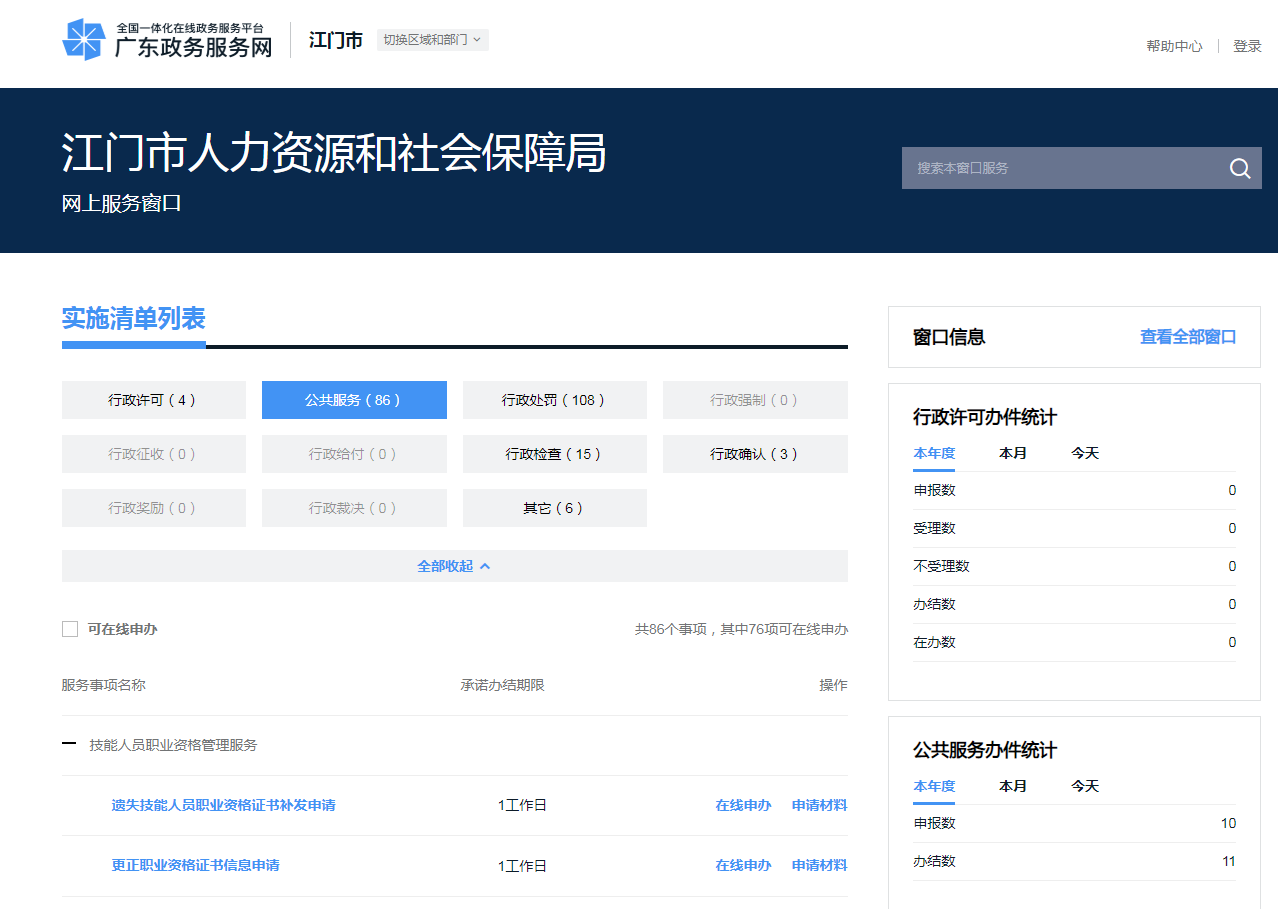This screenshot has height=909, width=1278.
Task: Switch 公共服务办件统计 to 本月 tab
Action: [1013, 786]
